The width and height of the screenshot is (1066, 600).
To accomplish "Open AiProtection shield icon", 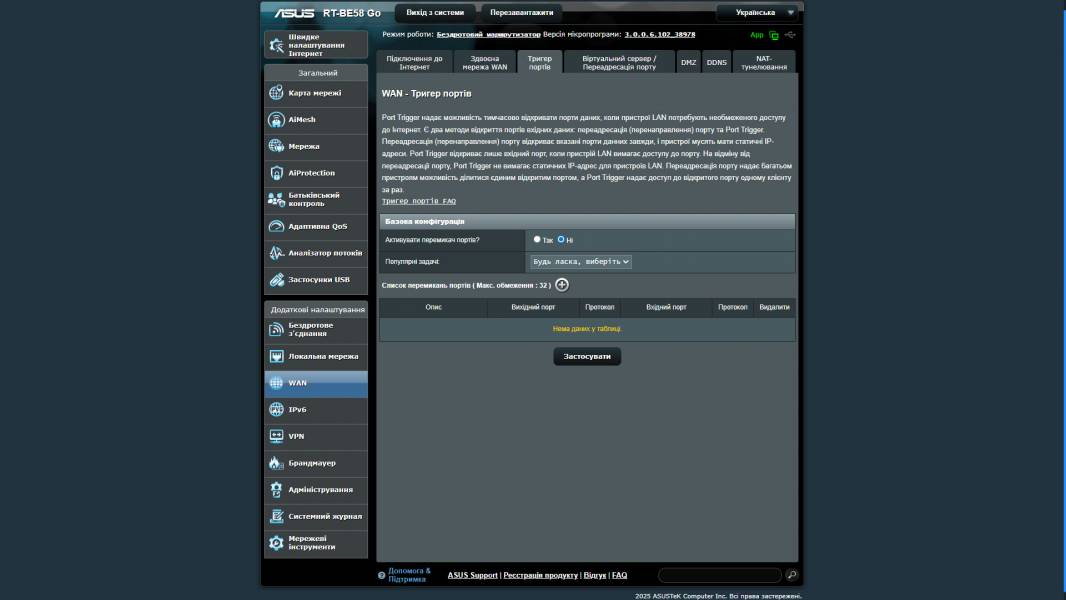I will click(x=277, y=173).
